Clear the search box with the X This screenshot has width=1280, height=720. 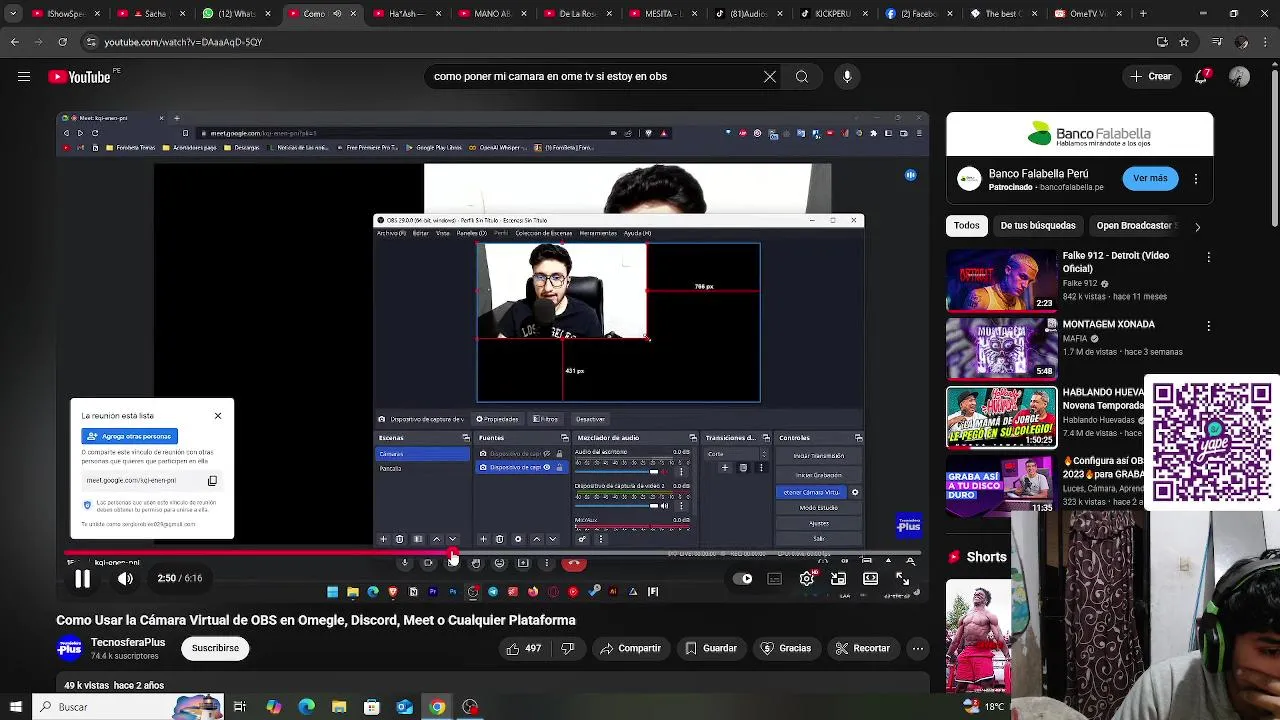pyautogui.click(x=770, y=77)
